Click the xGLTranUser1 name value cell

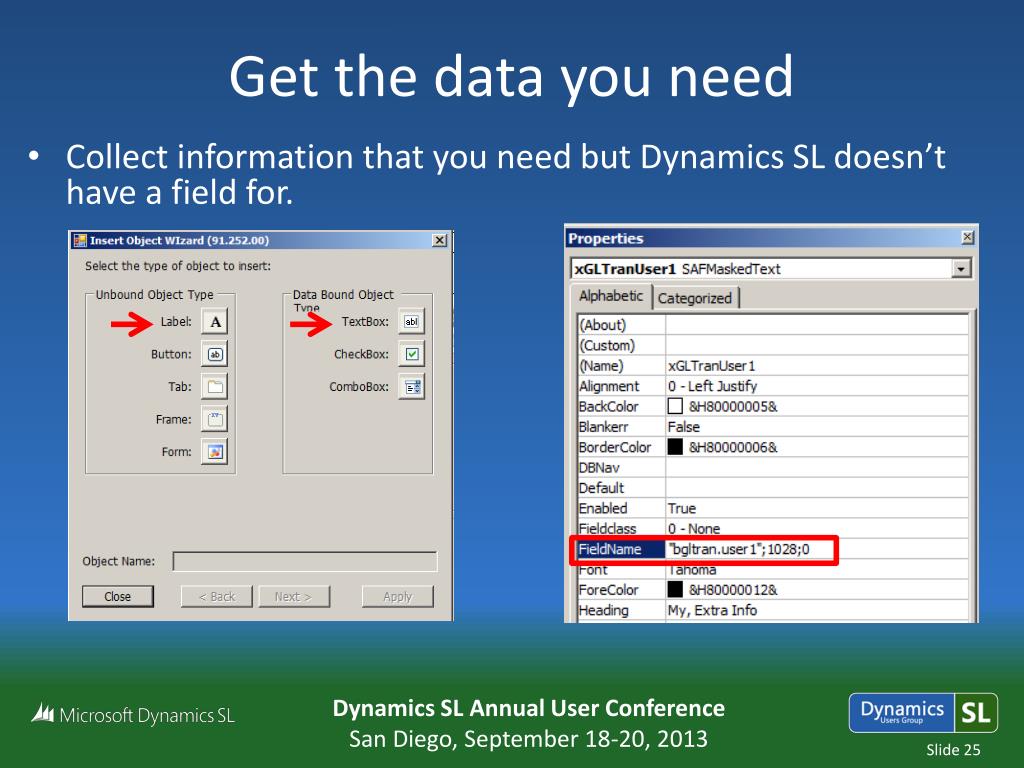tap(817, 366)
